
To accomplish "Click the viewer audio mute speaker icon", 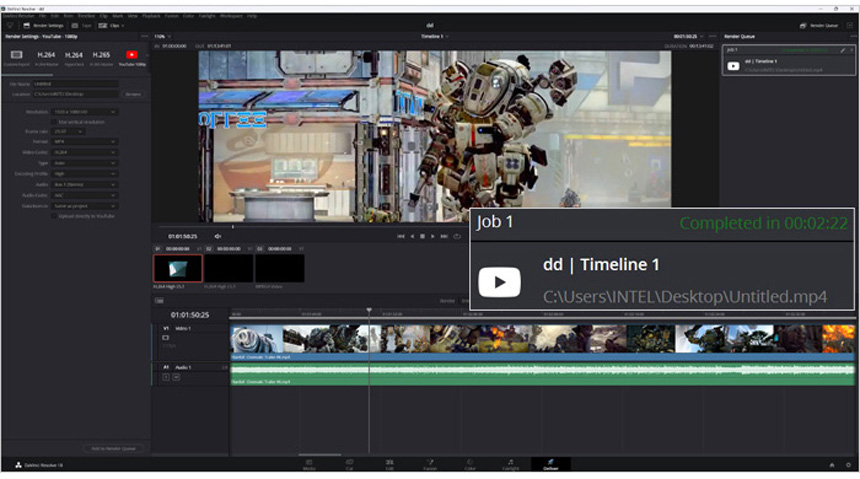I will click(218, 236).
